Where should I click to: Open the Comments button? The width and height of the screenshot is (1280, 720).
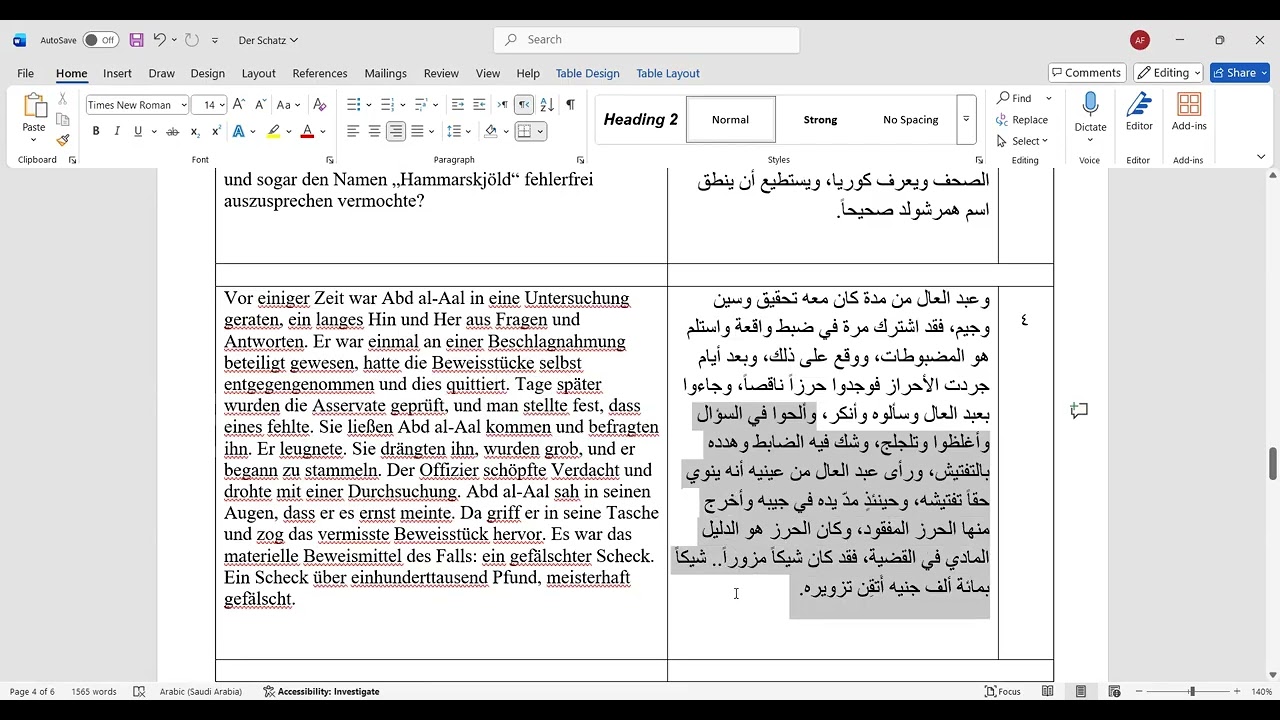[x=1085, y=73]
